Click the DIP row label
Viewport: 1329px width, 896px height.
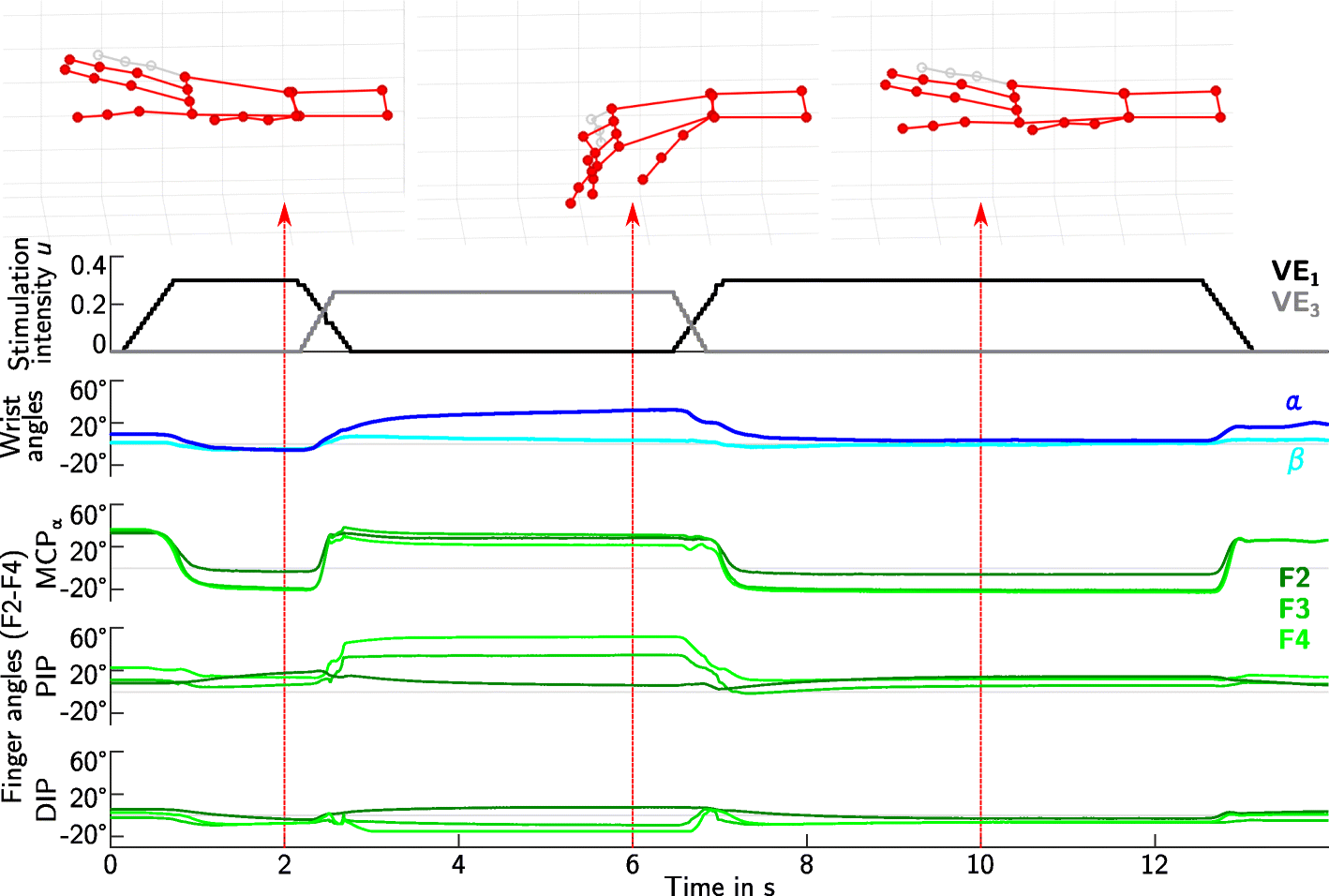pyautogui.click(x=46, y=801)
